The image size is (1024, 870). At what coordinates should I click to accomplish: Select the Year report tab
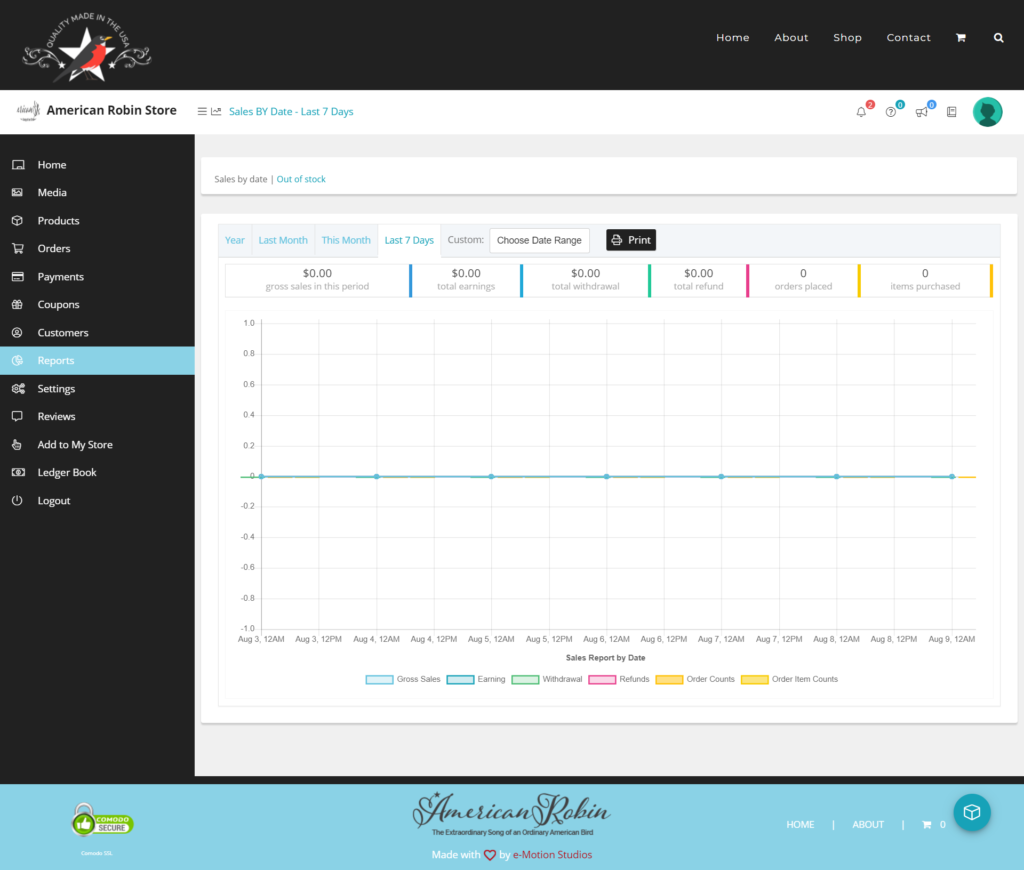click(235, 240)
